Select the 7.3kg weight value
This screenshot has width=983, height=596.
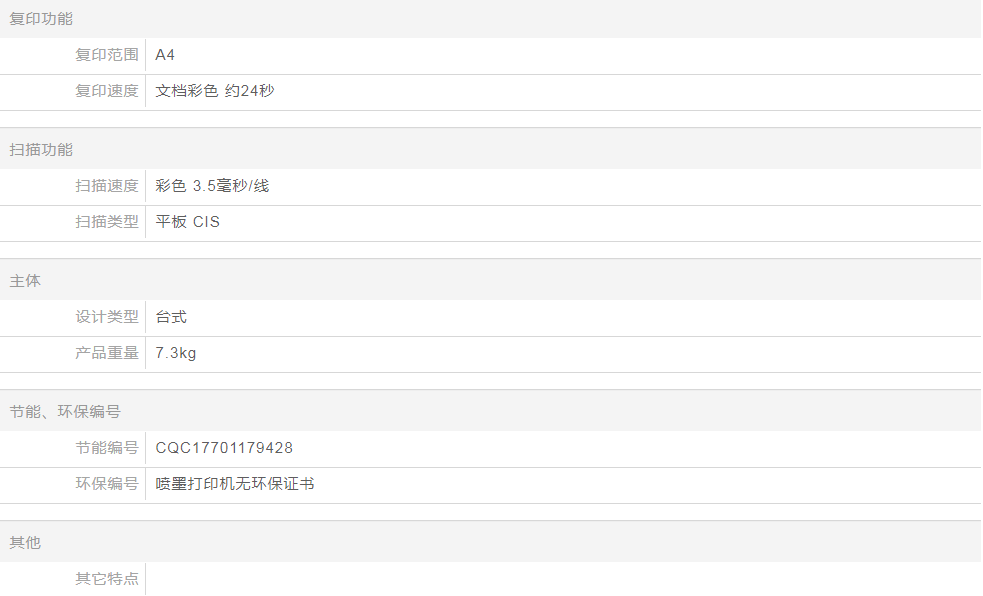pyautogui.click(x=176, y=353)
